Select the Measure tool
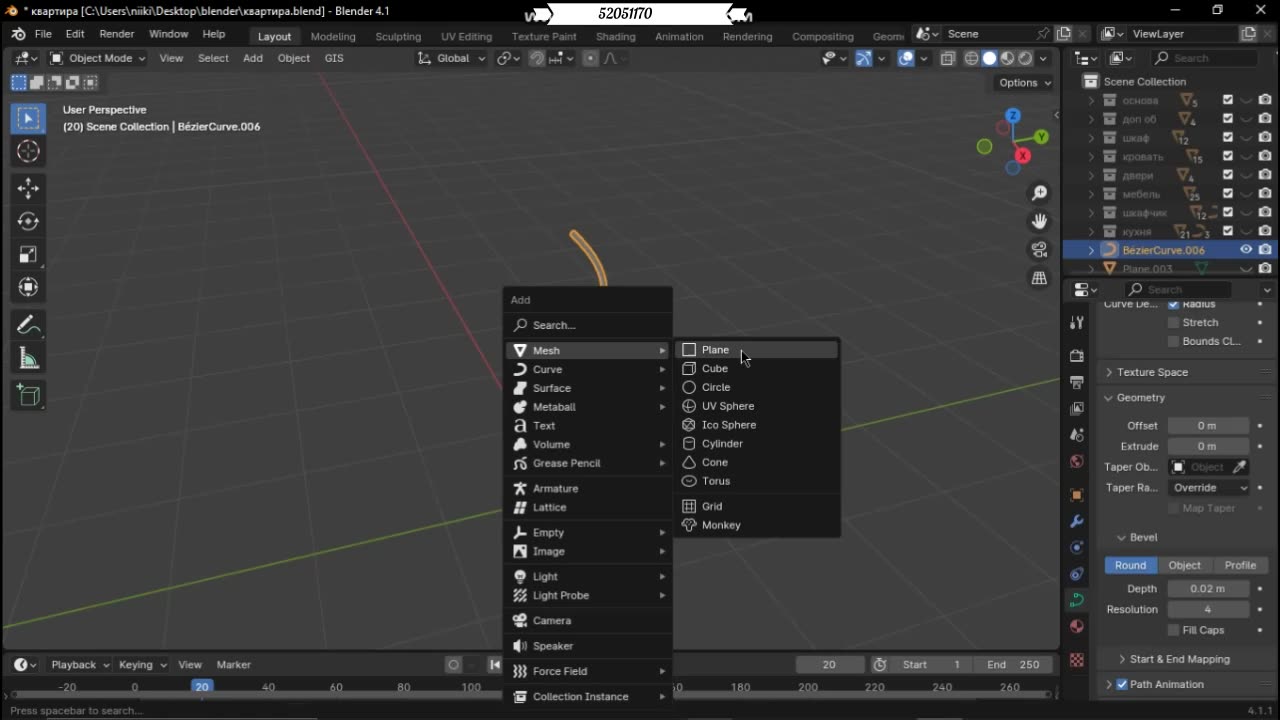 (28, 358)
